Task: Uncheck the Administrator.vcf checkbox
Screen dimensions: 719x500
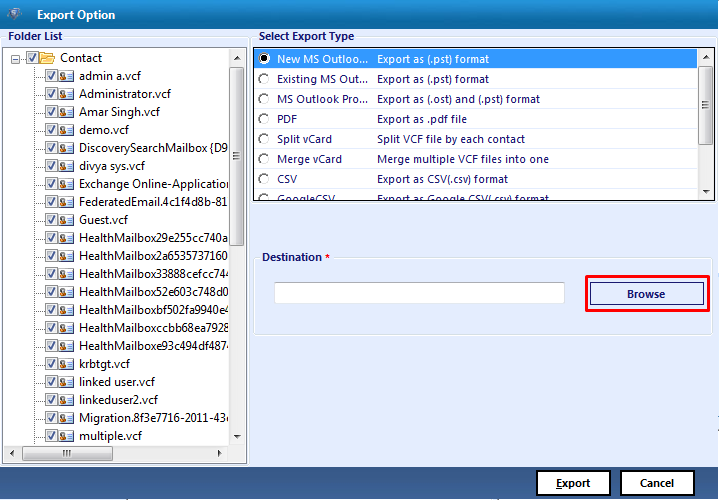Action: [x=51, y=94]
